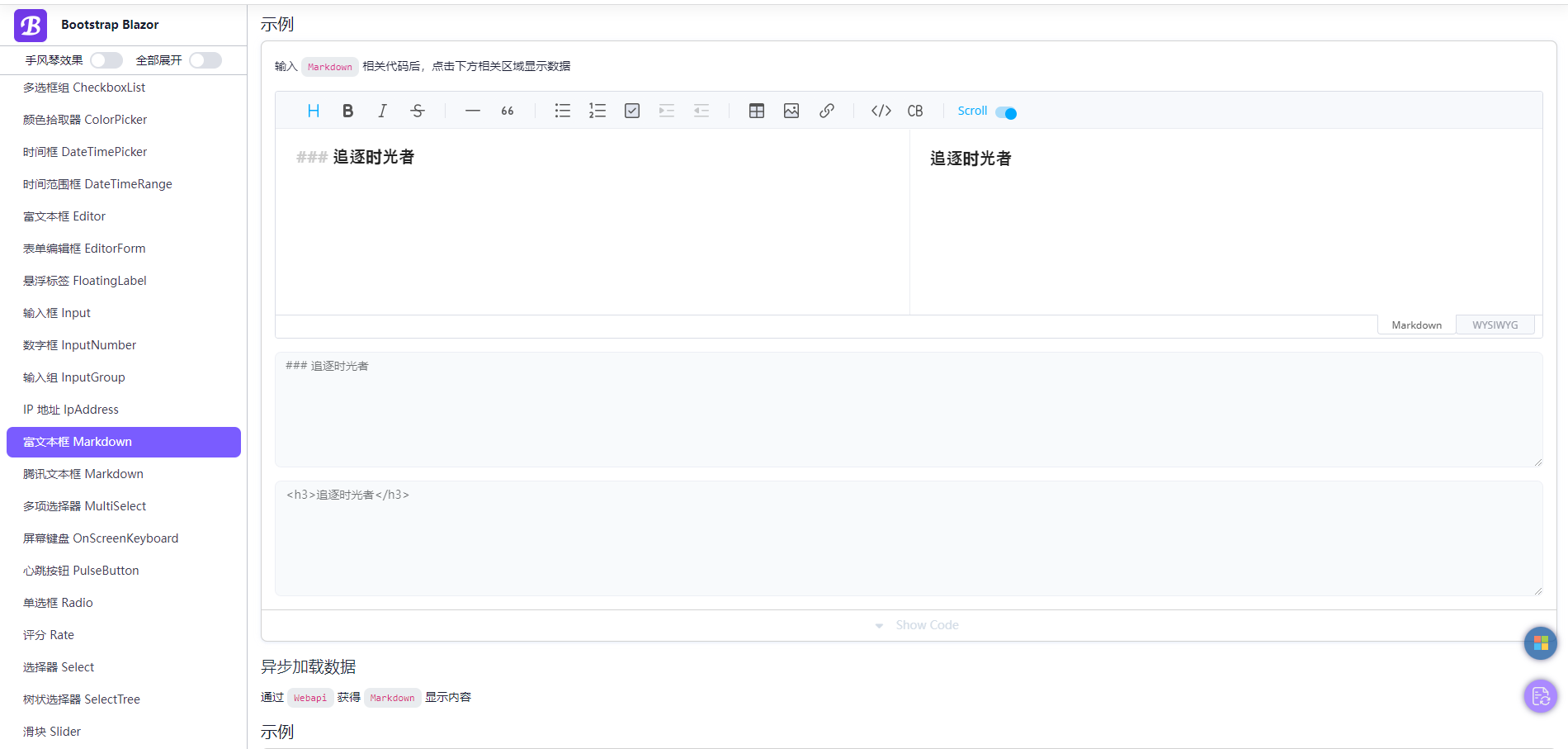
Task: Insert a hyperlink using the link icon
Action: point(827,110)
